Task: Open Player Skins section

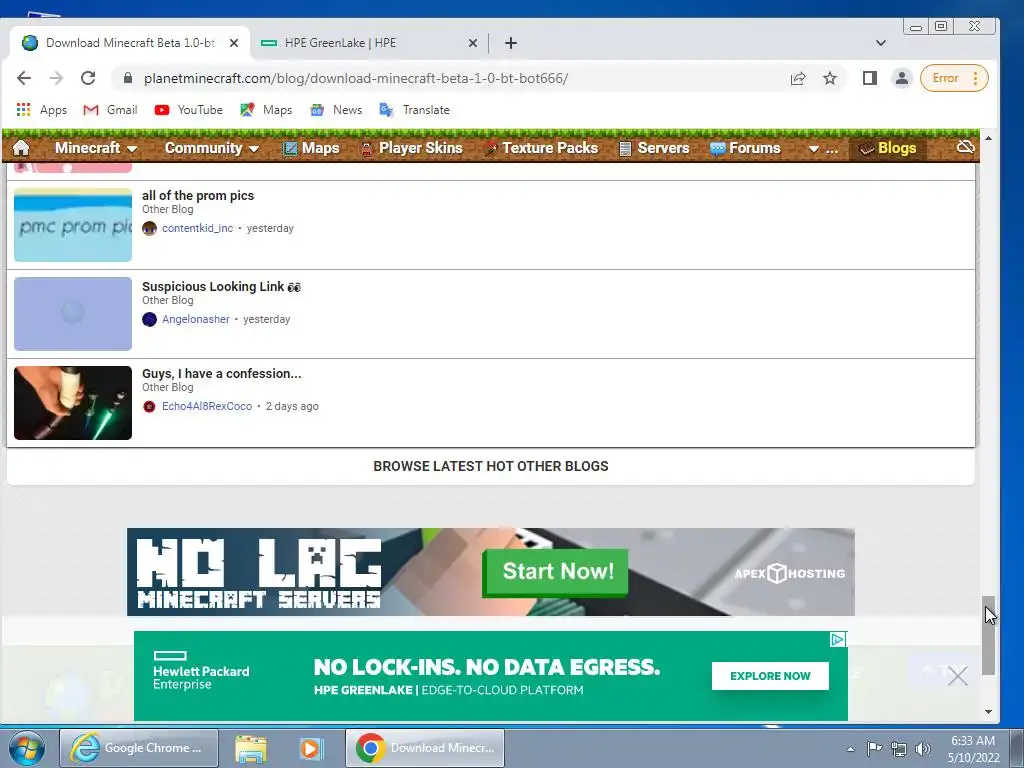Action: [412, 148]
